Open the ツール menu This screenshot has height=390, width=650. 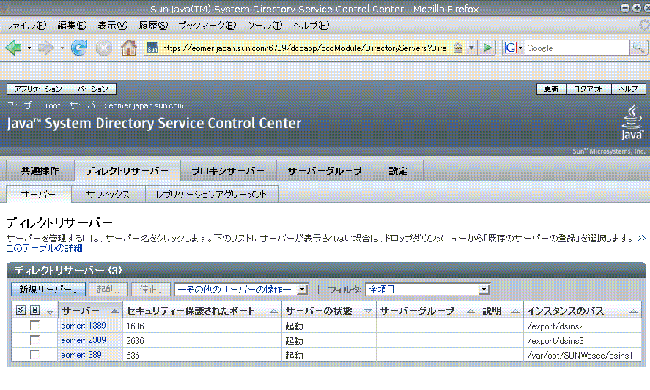click(x=265, y=26)
